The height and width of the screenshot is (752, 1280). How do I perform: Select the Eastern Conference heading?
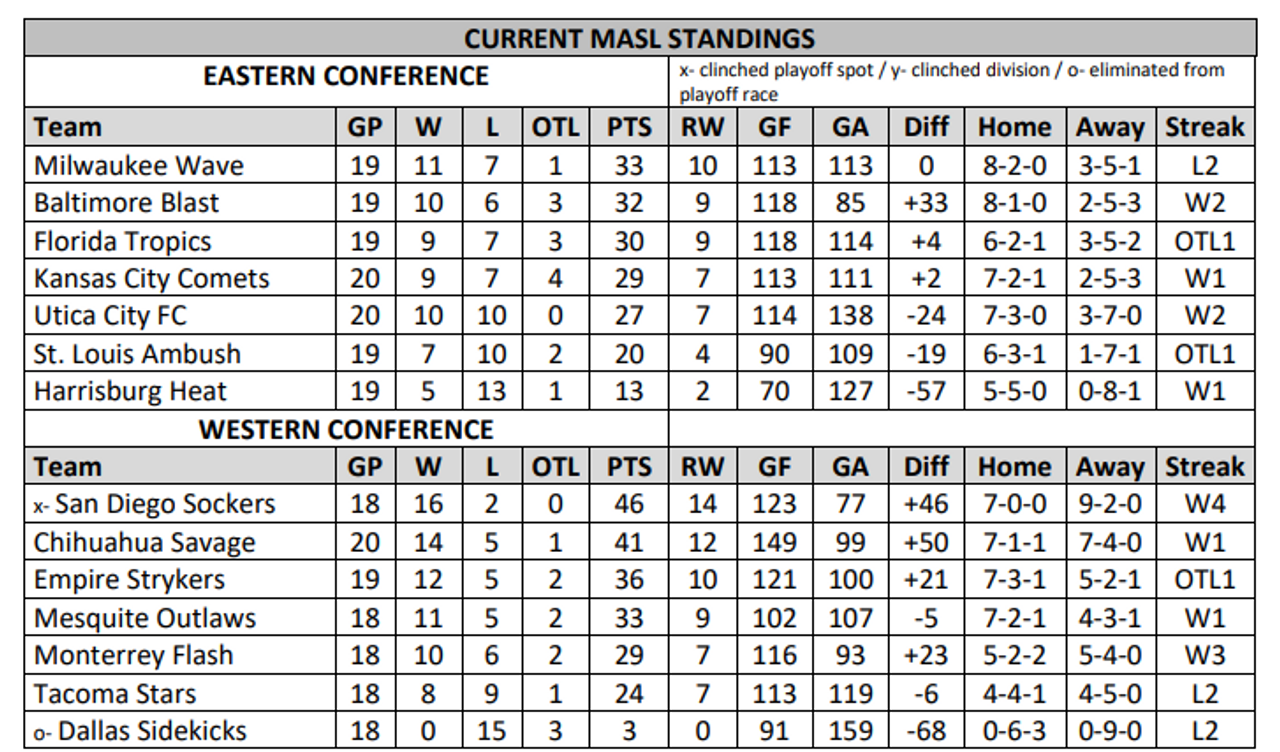(346, 76)
